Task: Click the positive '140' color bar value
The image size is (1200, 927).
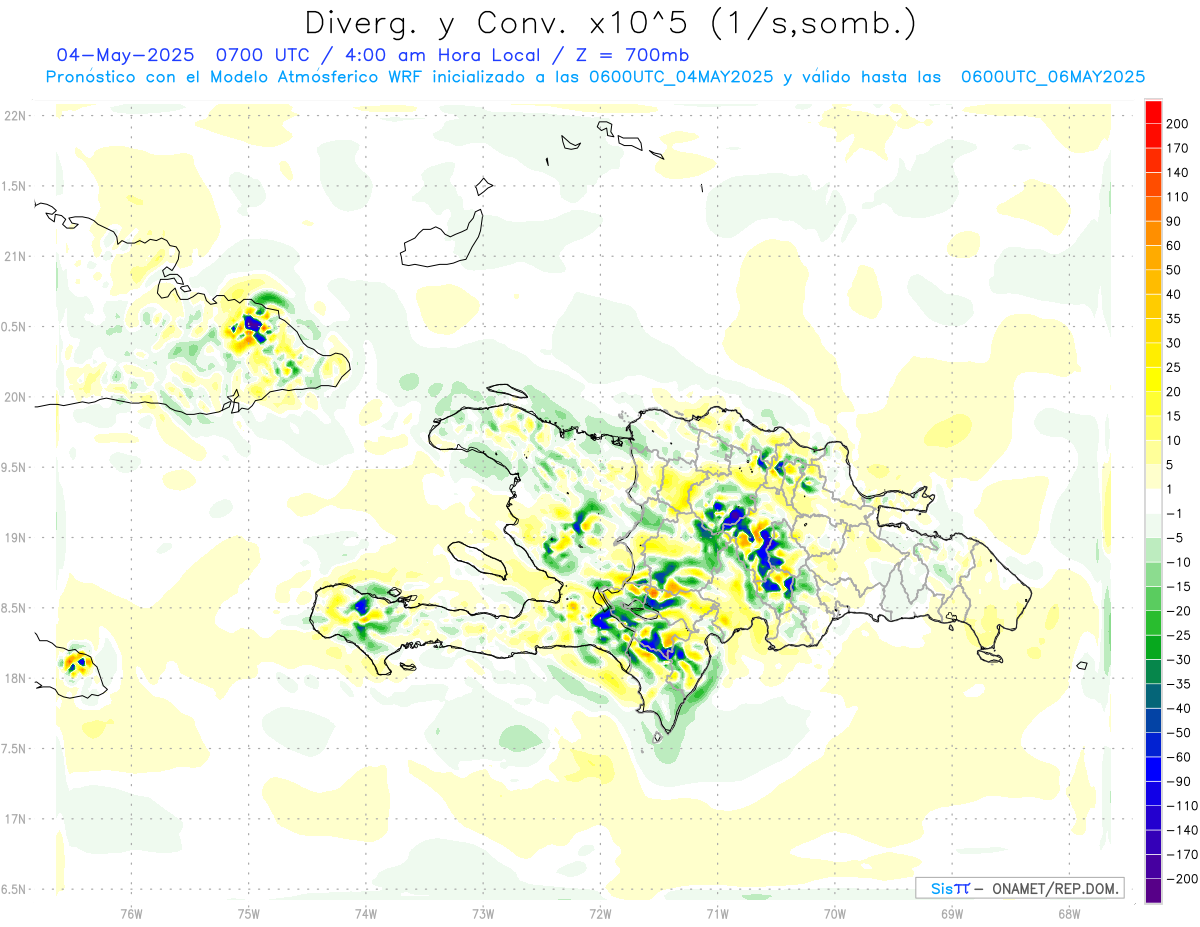Action: (1177, 173)
